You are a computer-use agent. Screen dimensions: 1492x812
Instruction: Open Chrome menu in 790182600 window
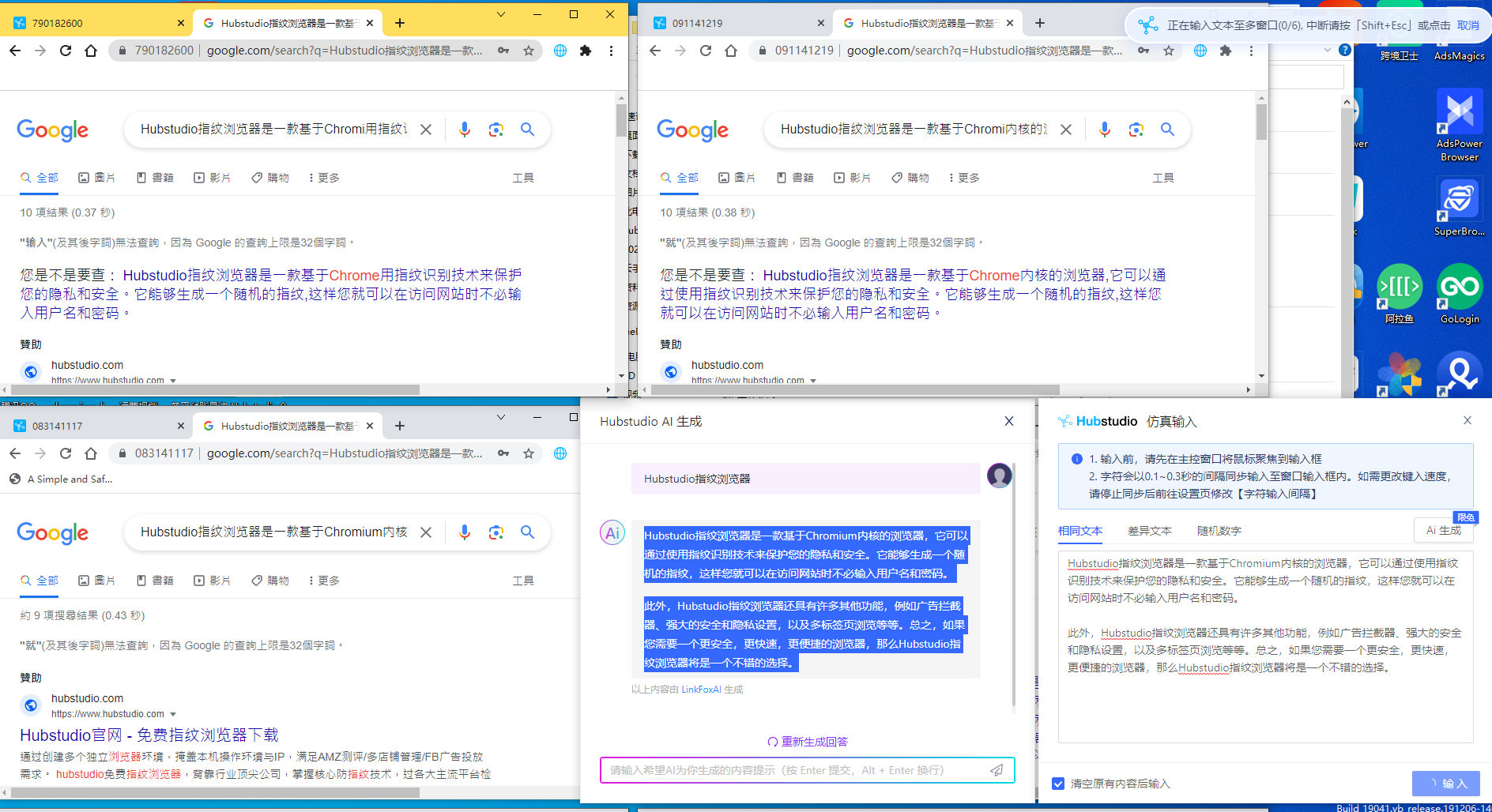click(x=611, y=51)
